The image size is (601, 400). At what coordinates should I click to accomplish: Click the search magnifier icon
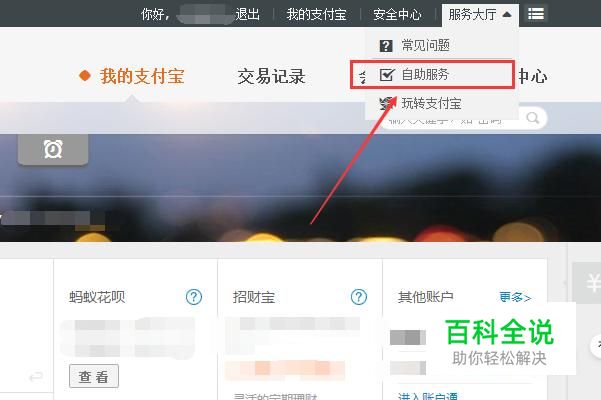pos(533,118)
